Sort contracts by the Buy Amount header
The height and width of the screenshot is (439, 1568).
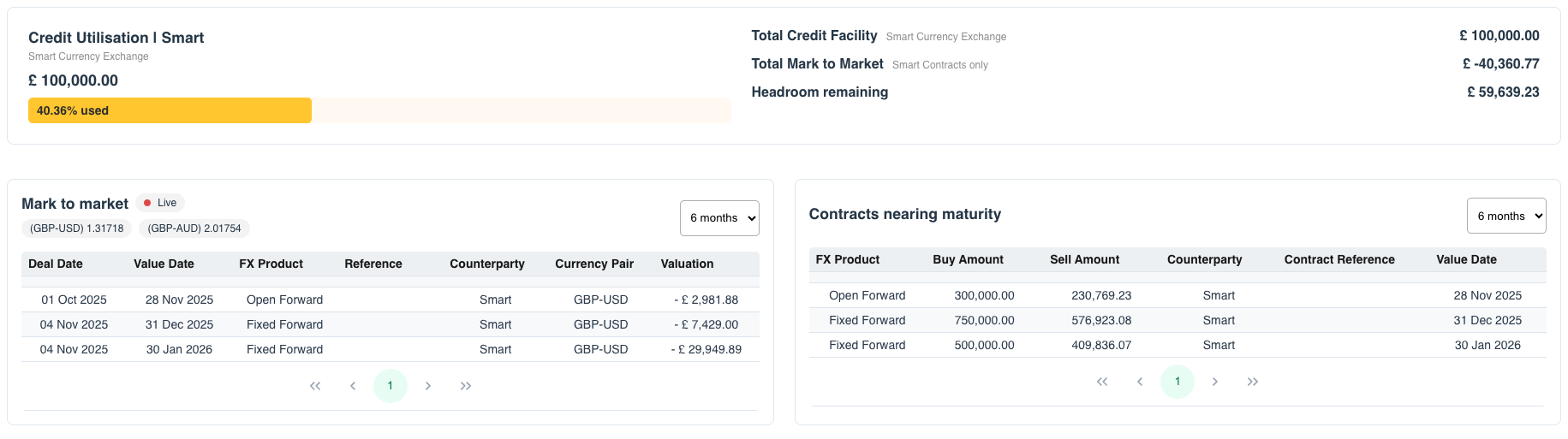coord(968,259)
